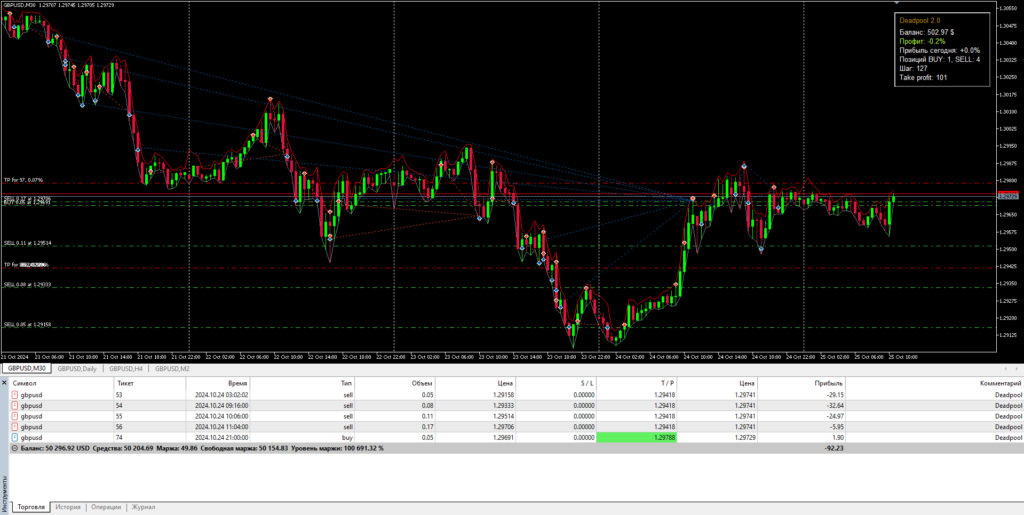
Task: Click the SELL 0.08 at 1.29333 chart label
Action: pos(27,285)
